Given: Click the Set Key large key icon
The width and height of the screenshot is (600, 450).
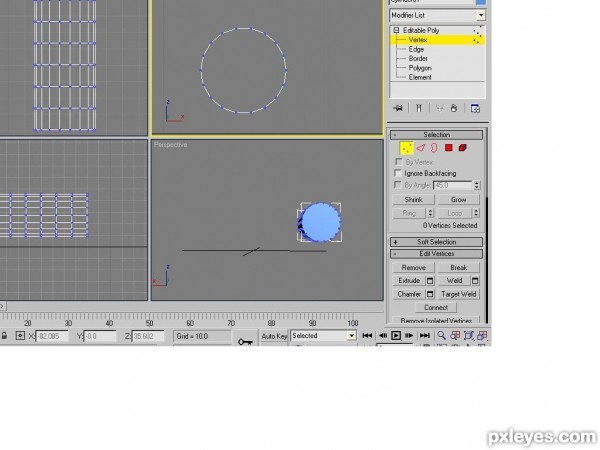Looking at the screenshot, I should [245, 341].
